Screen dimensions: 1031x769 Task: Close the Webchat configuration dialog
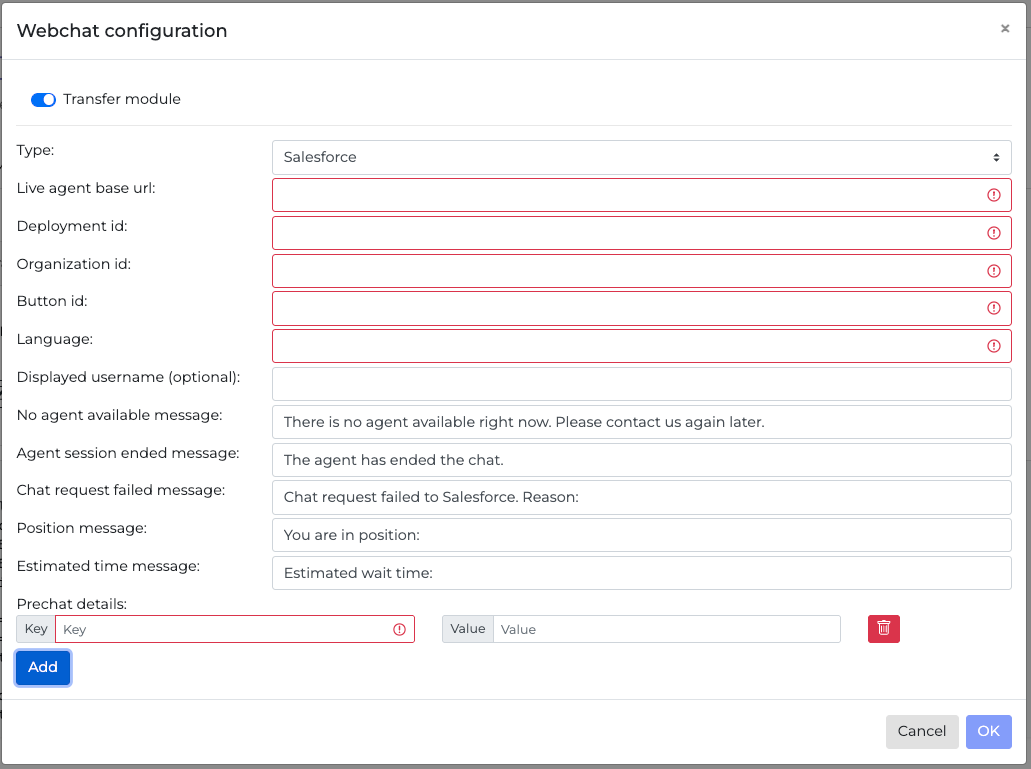pos(1004,29)
